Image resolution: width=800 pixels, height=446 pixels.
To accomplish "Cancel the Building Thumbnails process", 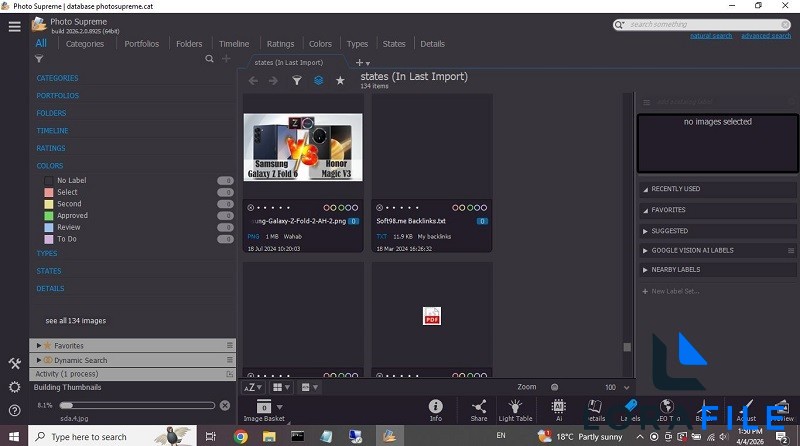I will click(224, 405).
